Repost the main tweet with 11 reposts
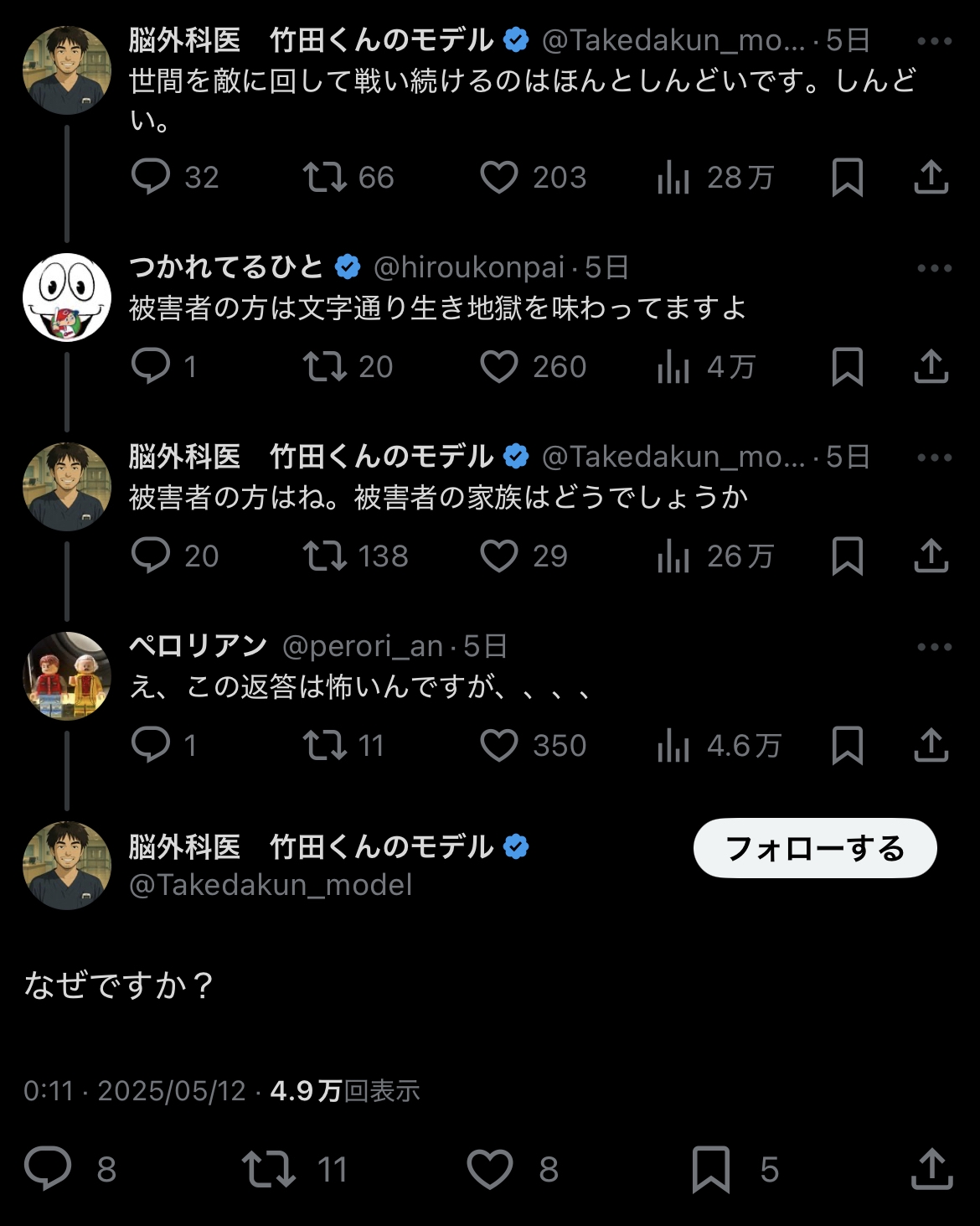This screenshot has width=980, height=1226. (x=269, y=1169)
